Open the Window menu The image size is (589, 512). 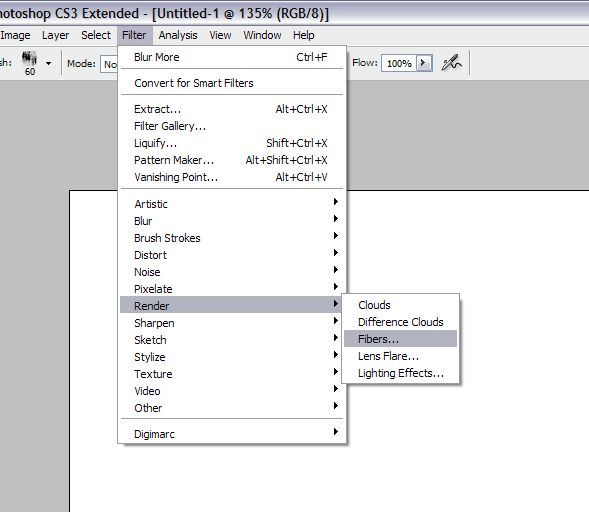(x=262, y=35)
